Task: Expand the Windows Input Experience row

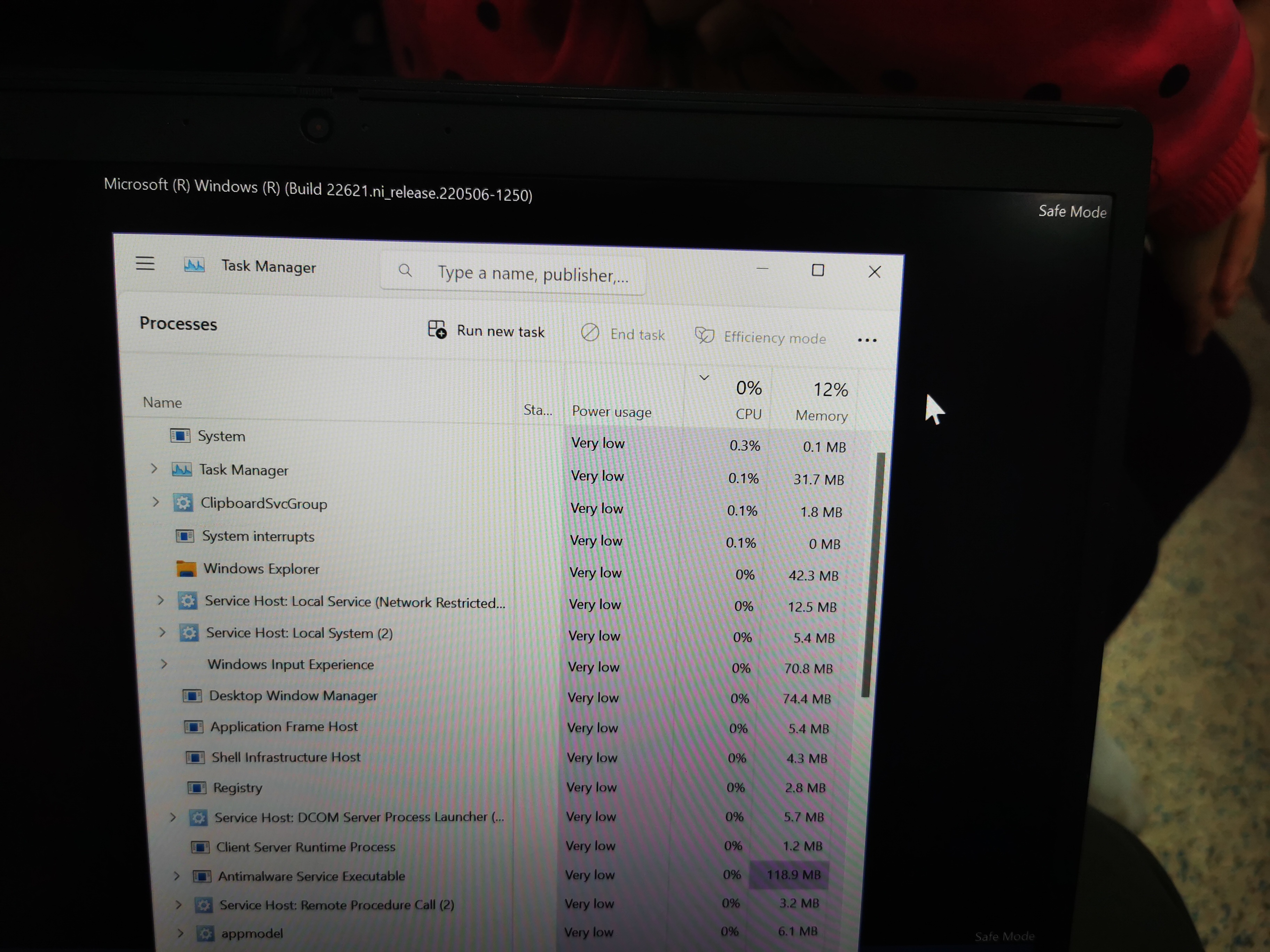Action: [x=164, y=664]
